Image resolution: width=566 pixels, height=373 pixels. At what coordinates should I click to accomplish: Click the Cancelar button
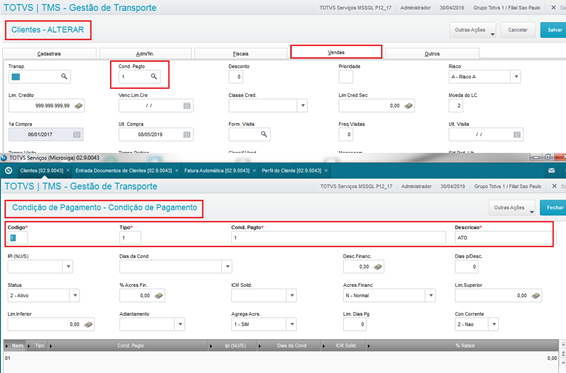(518, 30)
